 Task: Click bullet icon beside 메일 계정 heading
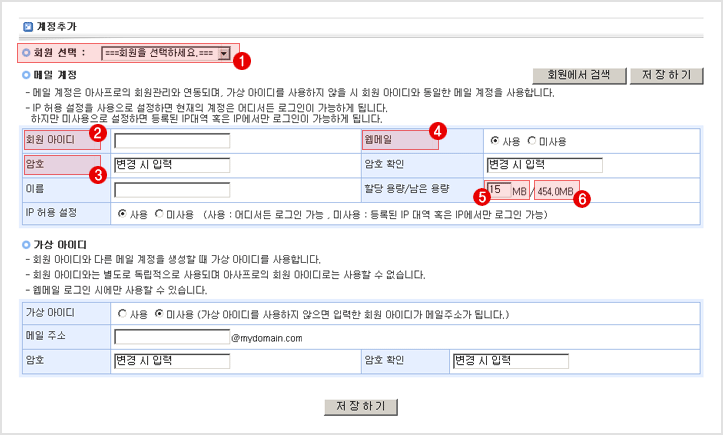[x=25, y=75]
